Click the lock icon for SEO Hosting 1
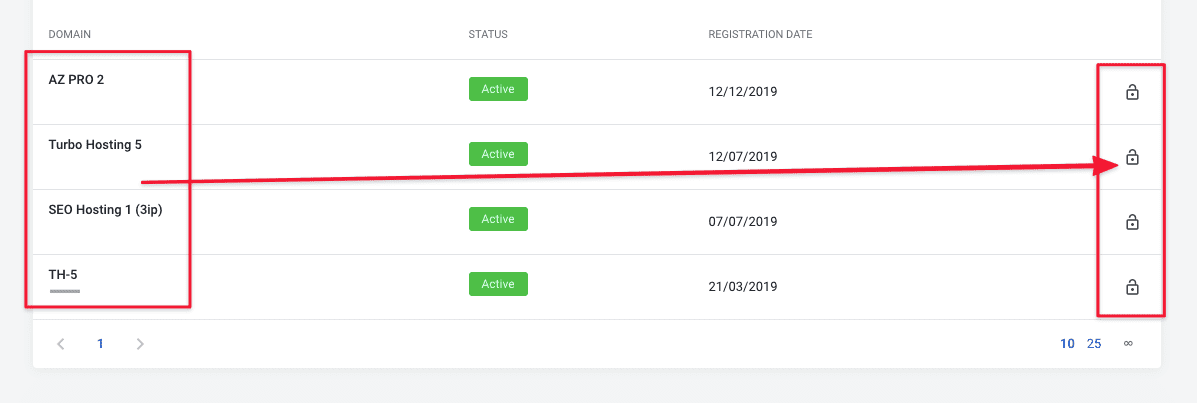 pos(1132,222)
